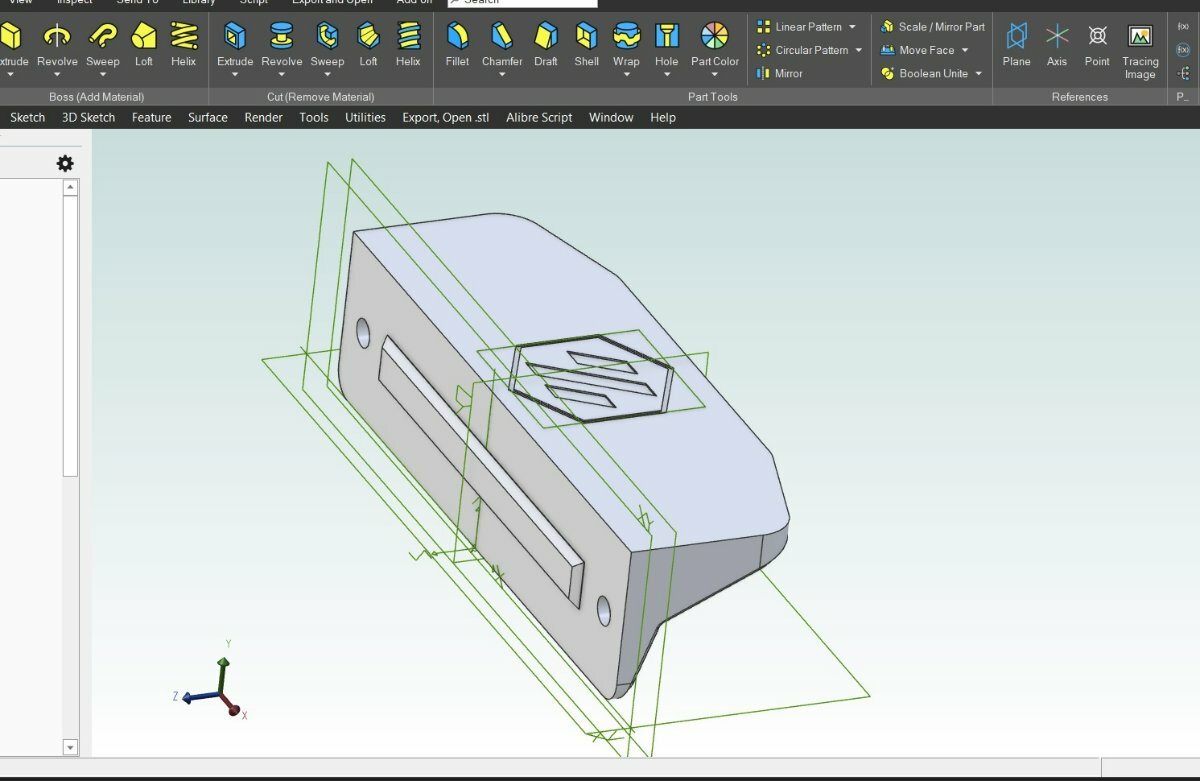Image resolution: width=1200 pixels, height=781 pixels.
Task: Click the explorer panel scrollbar thumb
Action: pos(70,335)
